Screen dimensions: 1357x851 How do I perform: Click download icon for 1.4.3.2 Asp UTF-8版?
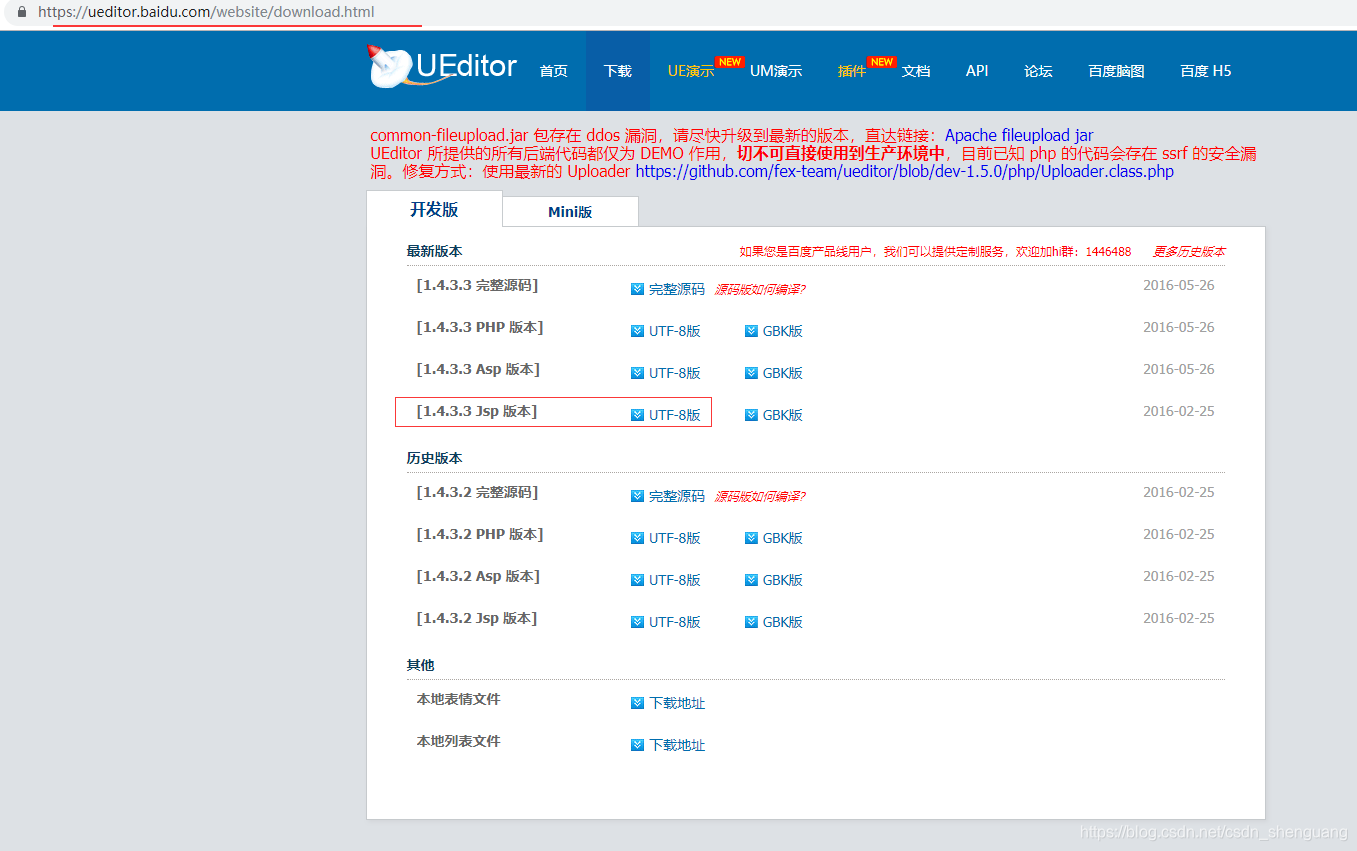pos(637,580)
